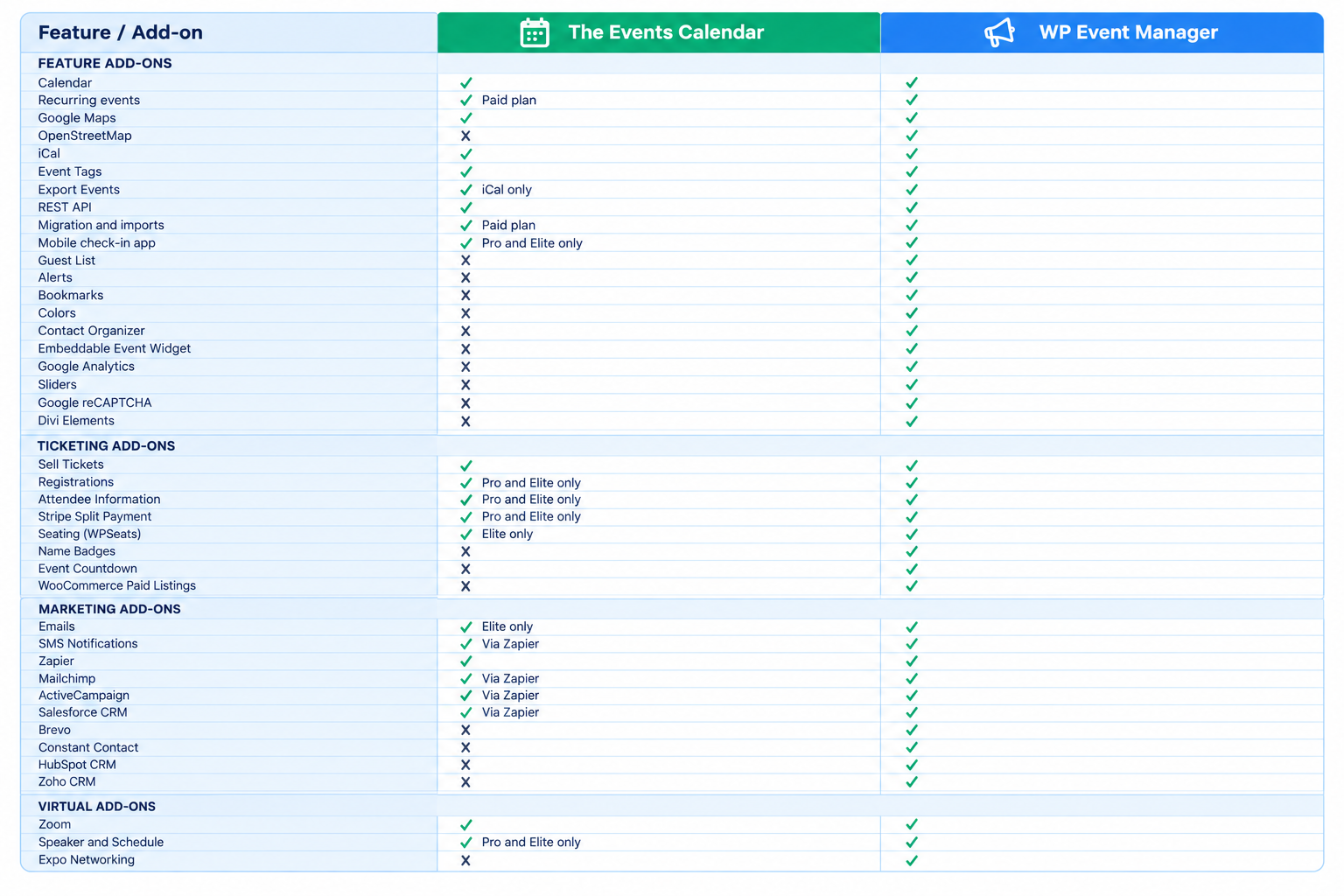
Task: Click the 'Elite only' note for Seating (WPSeats)
Action: coord(507,534)
